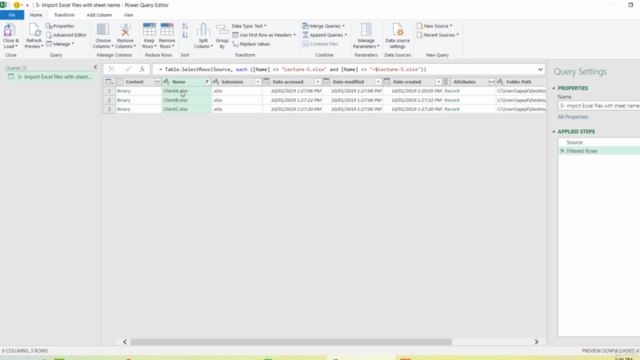Collapse the PROPERTIES section
Screen dimensions: 640x360
tap(554, 88)
